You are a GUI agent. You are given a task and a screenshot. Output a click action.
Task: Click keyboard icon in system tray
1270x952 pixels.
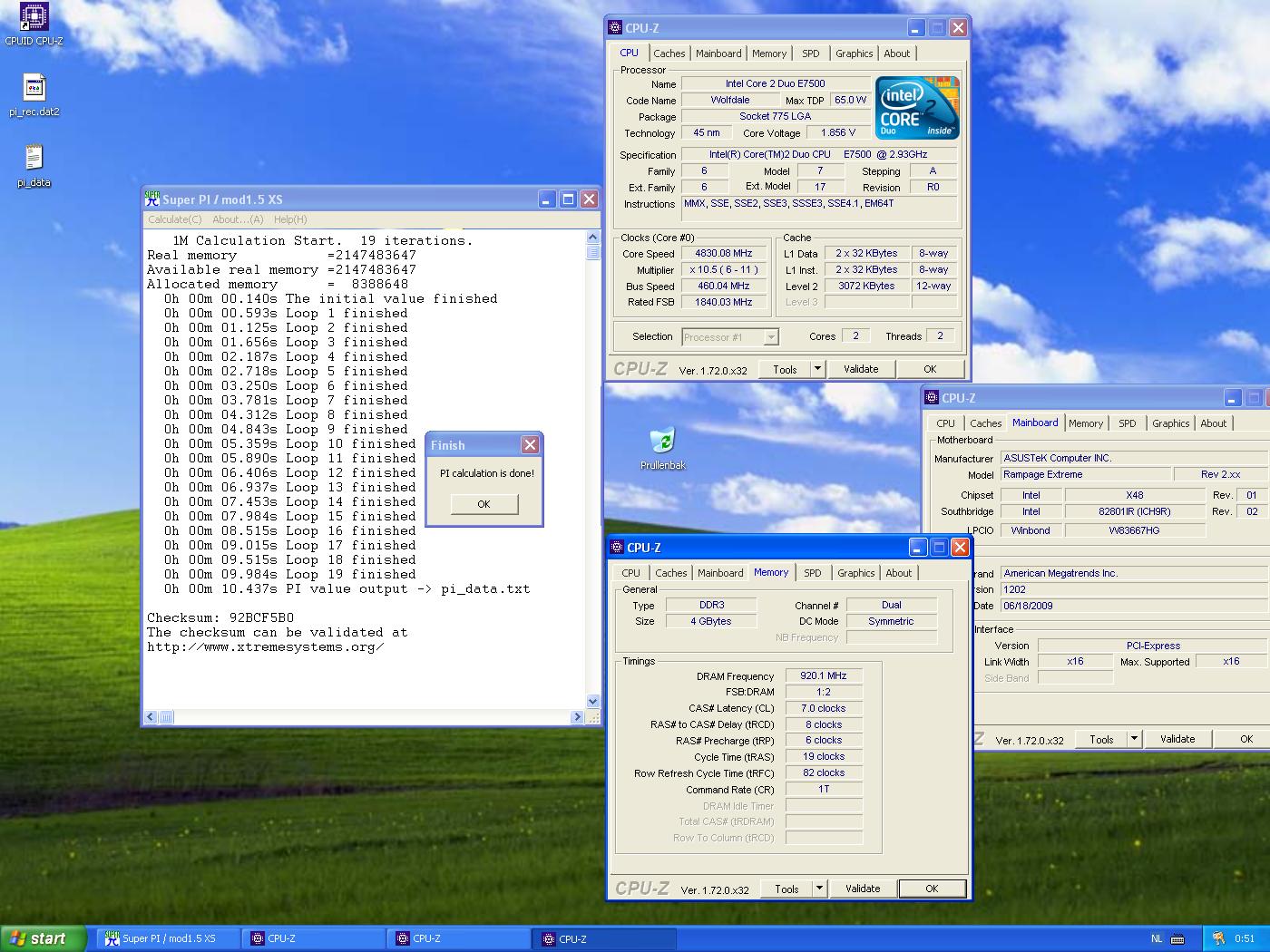(1177, 939)
